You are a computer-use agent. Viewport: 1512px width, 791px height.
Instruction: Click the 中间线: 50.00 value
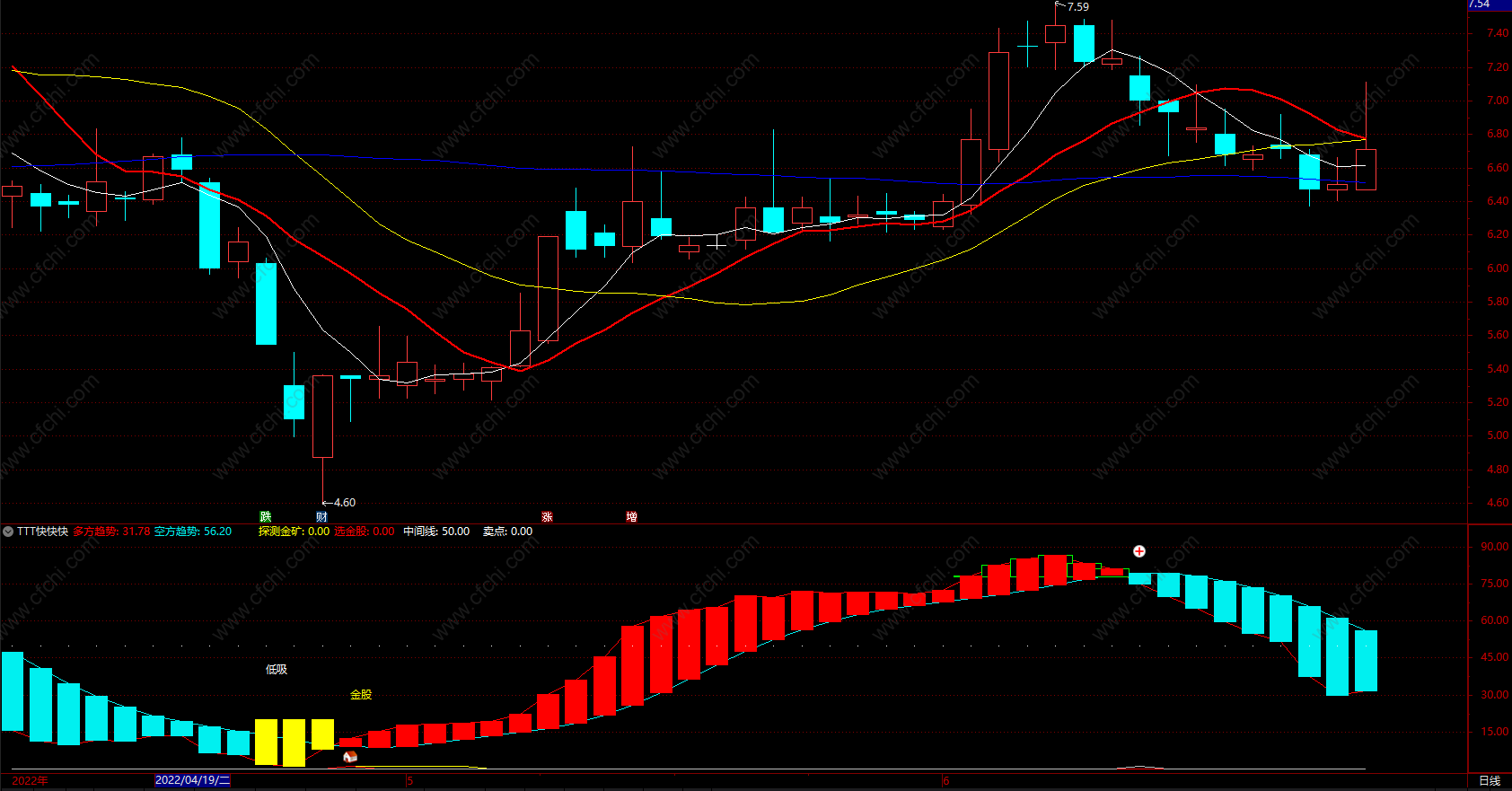436,532
